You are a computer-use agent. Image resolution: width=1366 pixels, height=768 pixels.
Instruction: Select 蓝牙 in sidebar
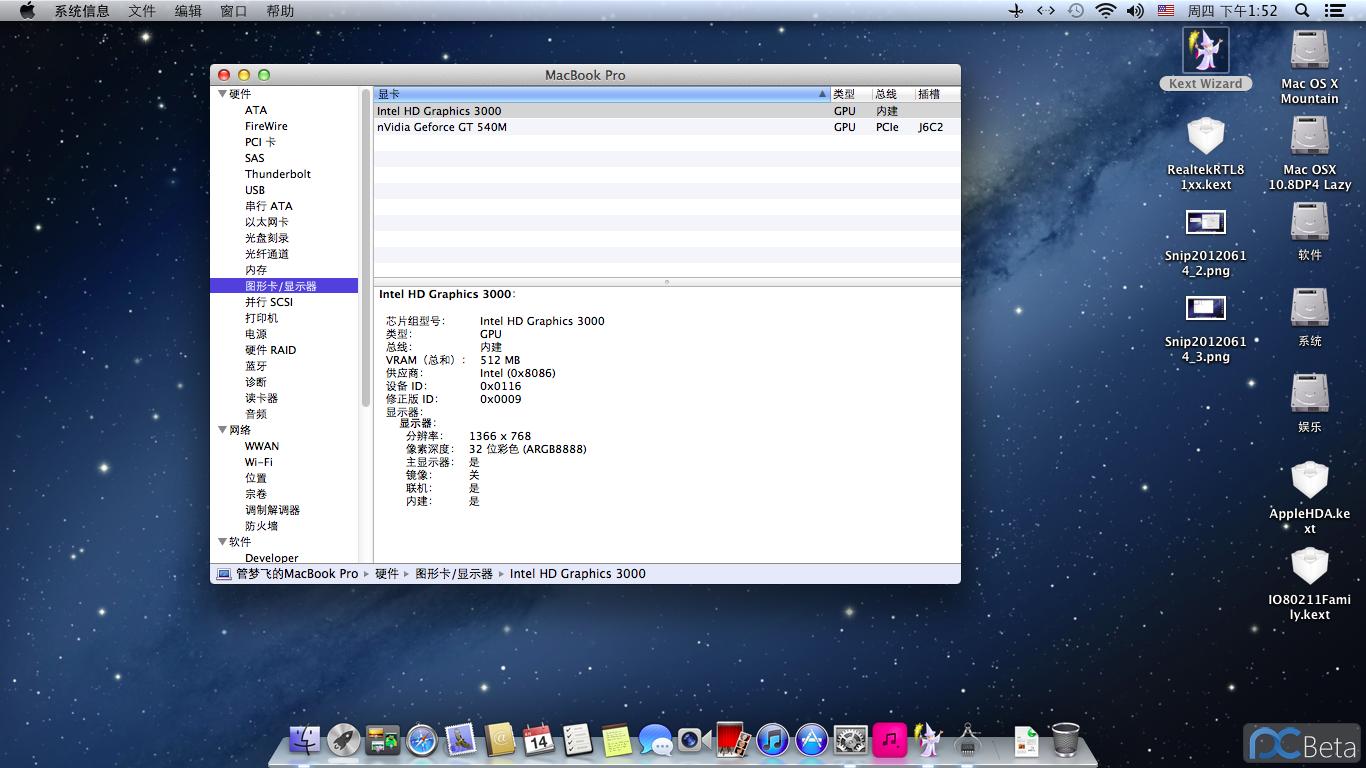click(256, 366)
